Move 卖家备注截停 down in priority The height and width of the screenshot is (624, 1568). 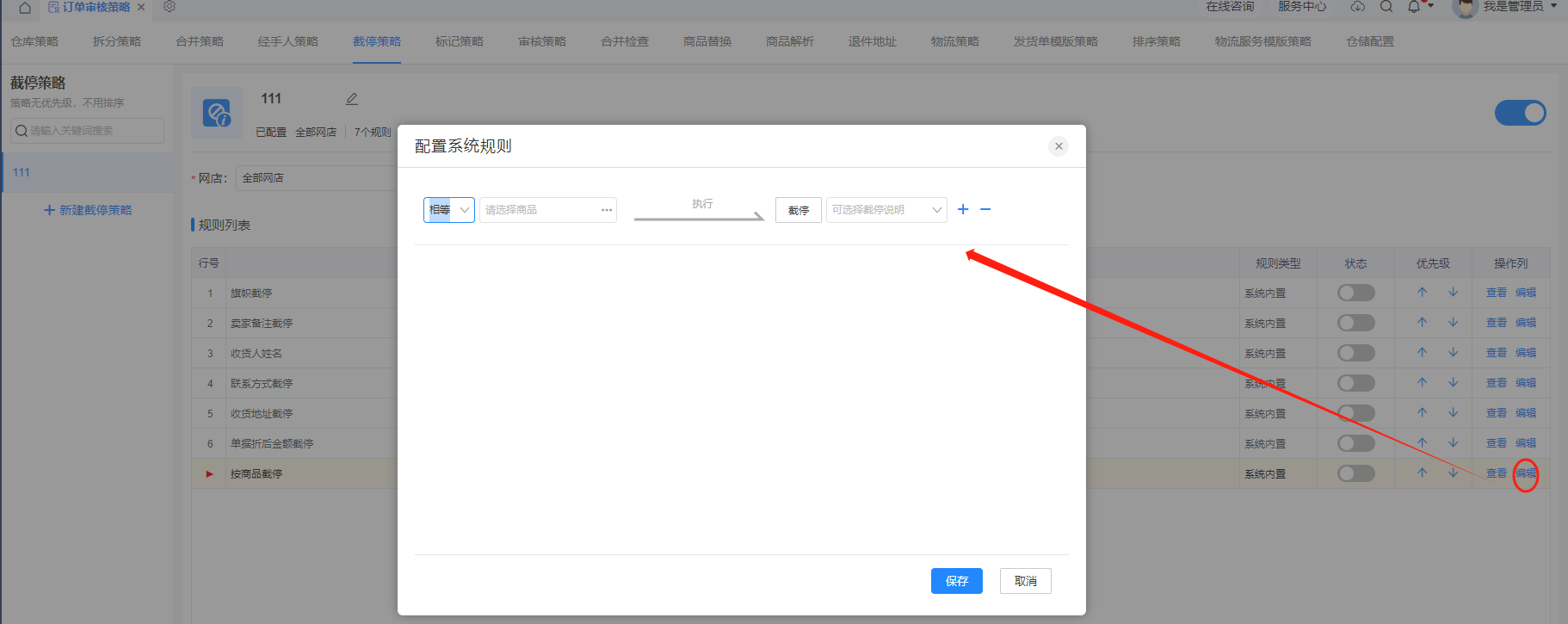pyautogui.click(x=1454, y=323)
